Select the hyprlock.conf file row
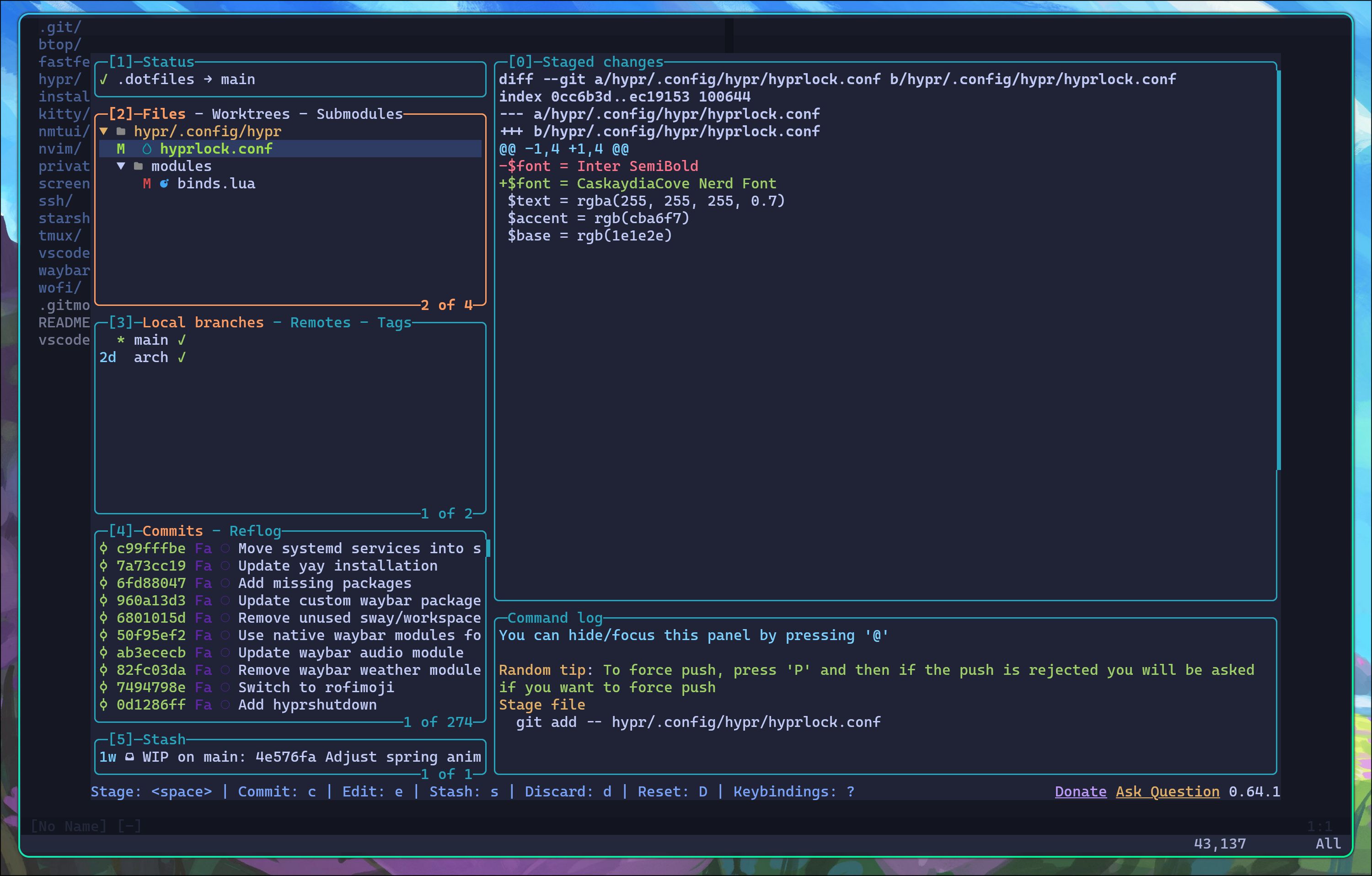 point(290,149)
